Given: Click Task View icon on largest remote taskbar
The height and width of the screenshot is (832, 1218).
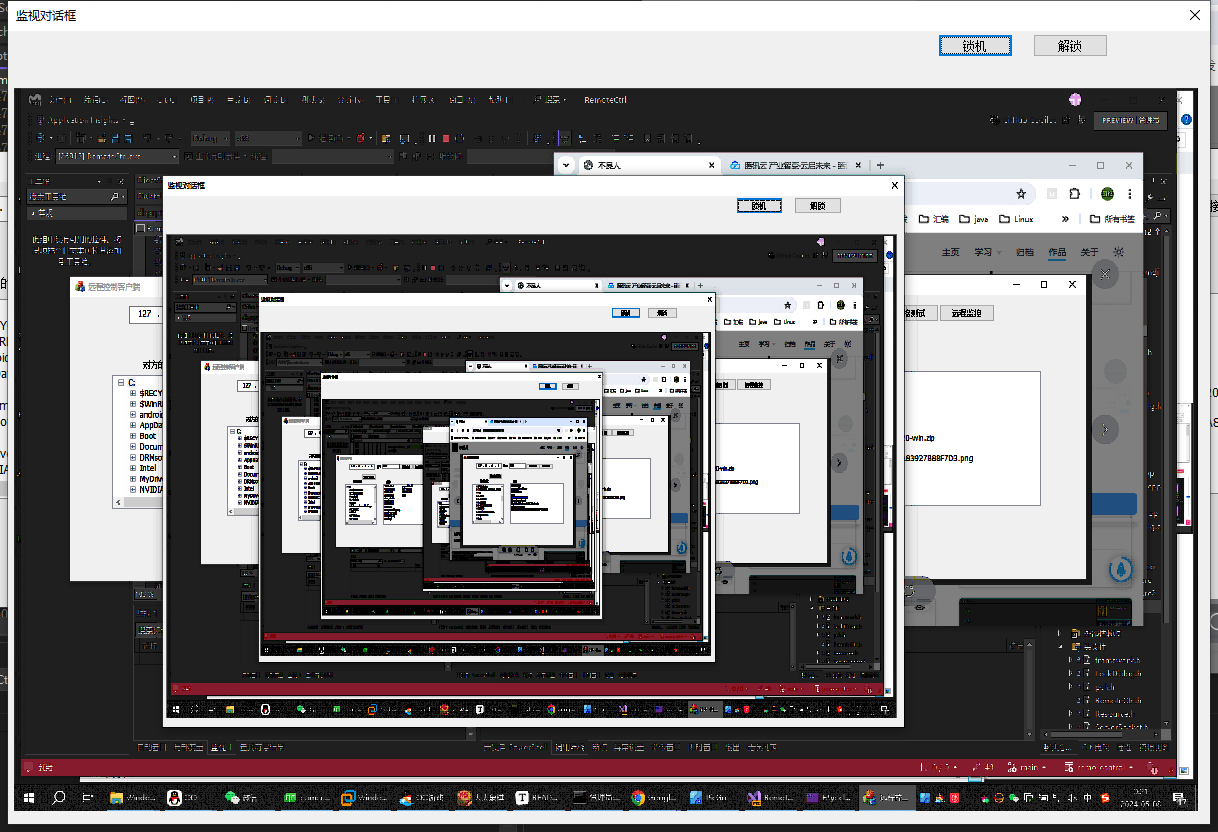Looking at the screenshot, I should (x=87, y=798).
